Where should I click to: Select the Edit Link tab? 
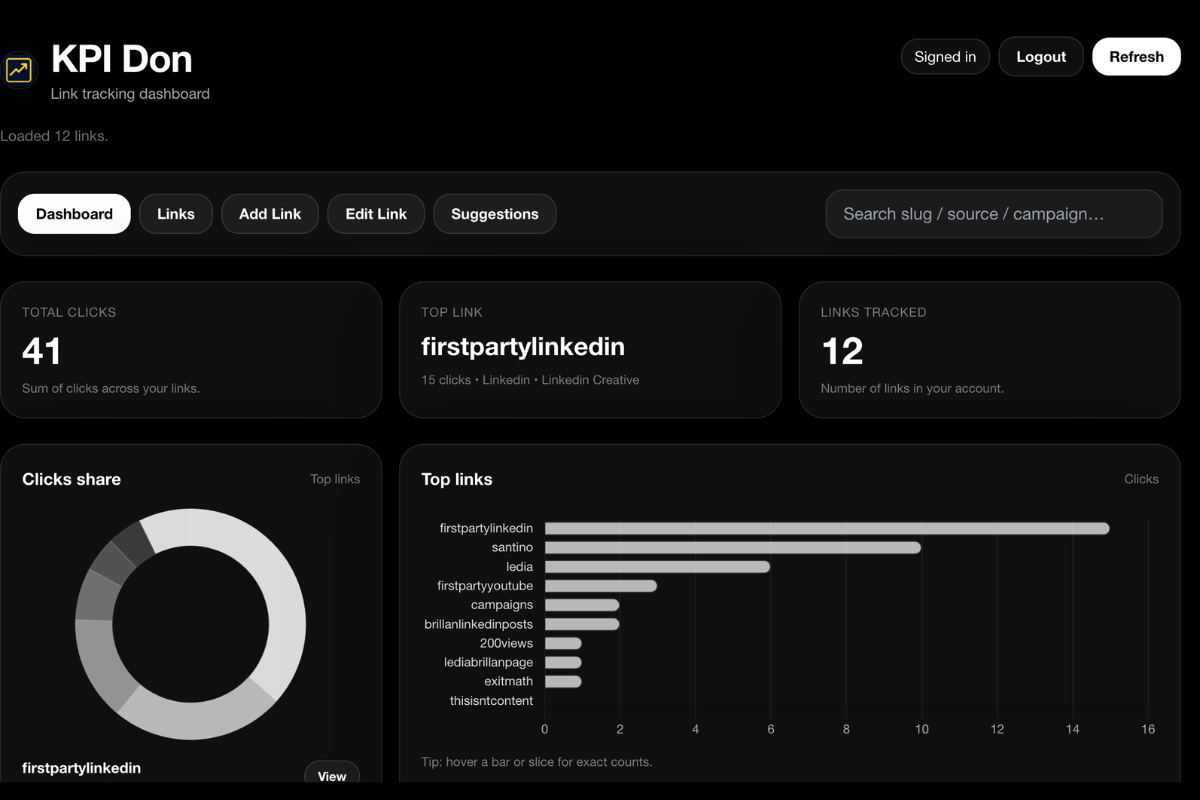pyautogui.click(x=376, y=213)
